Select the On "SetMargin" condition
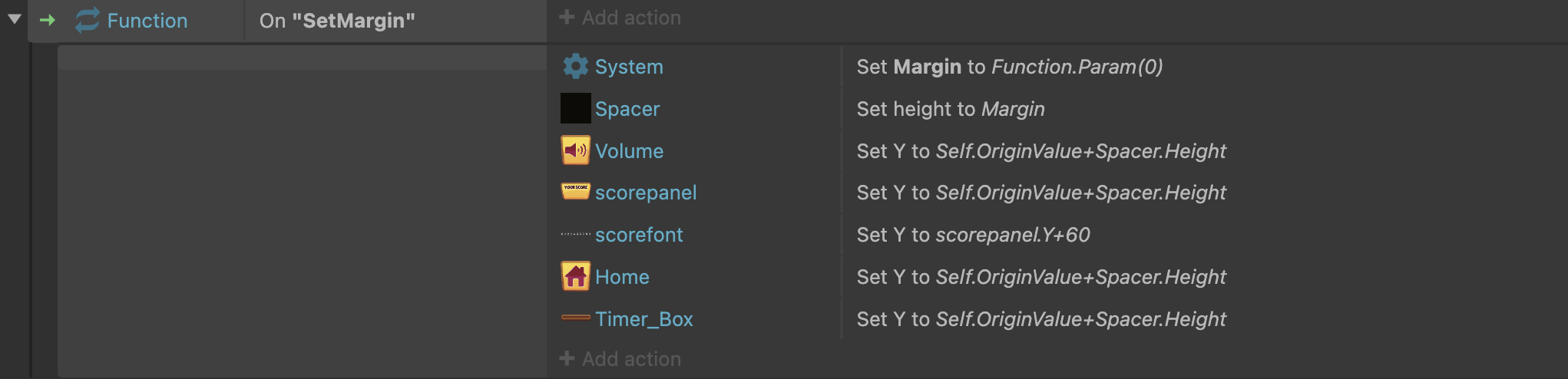The height and width of the screenshot is (379, 1568). click(337, 21)
